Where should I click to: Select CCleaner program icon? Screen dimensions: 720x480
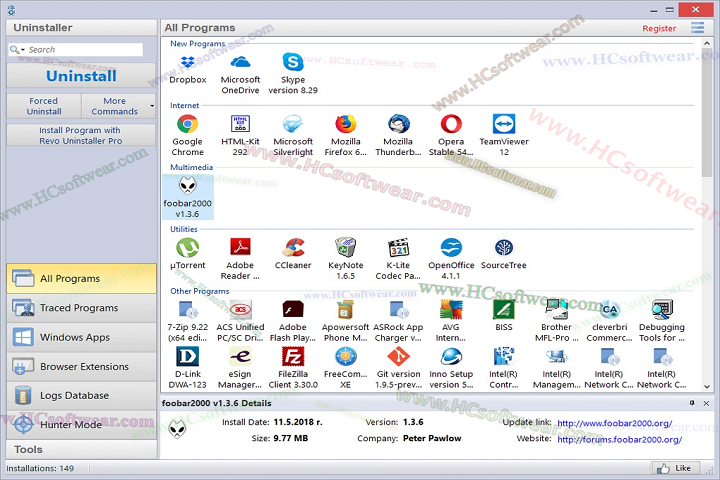click(x=293, y=248)
